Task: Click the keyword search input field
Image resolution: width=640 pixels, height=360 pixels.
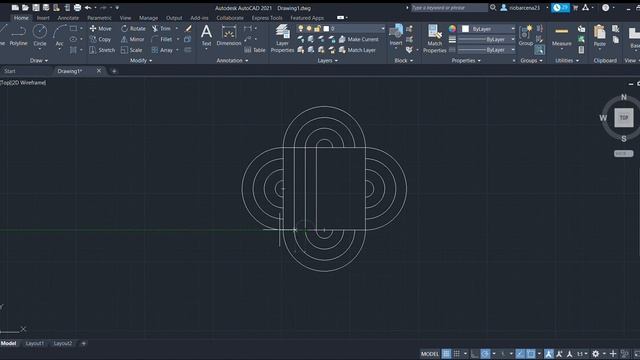Action: 449,7
